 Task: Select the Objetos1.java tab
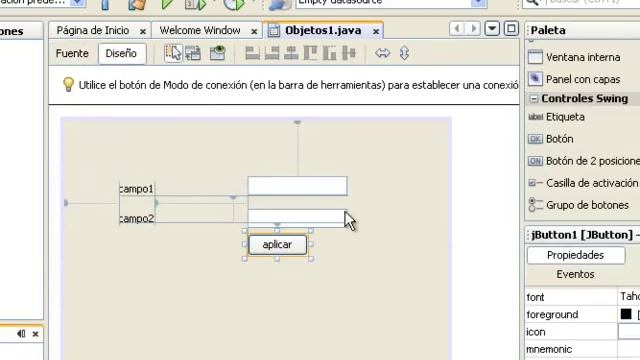[x=323, y=30]
